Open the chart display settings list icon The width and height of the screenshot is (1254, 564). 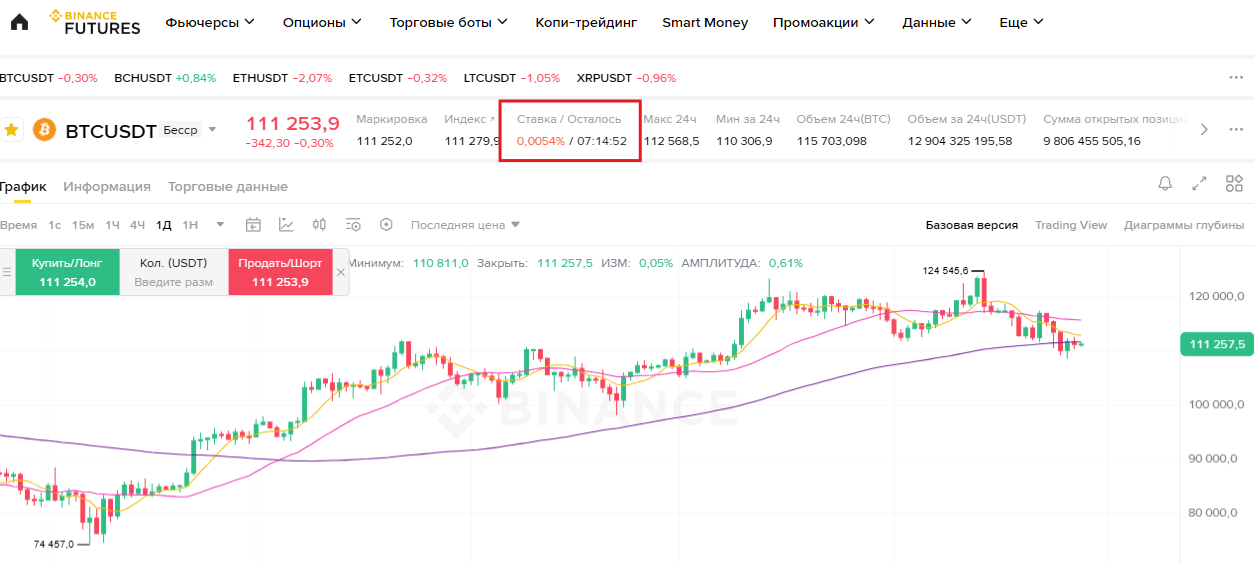pos(353,225)
